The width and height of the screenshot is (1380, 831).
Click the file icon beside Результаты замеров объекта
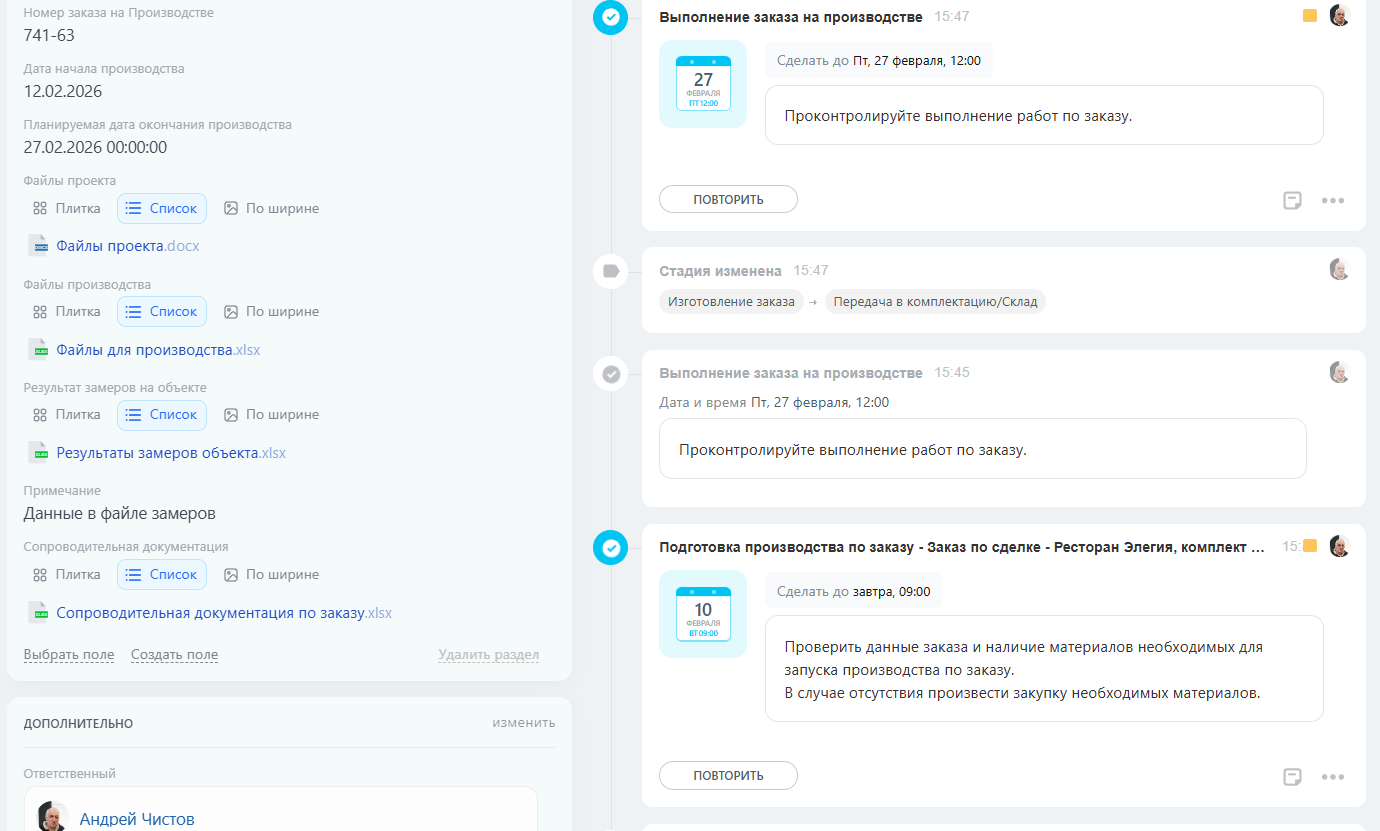coord(39,453)
